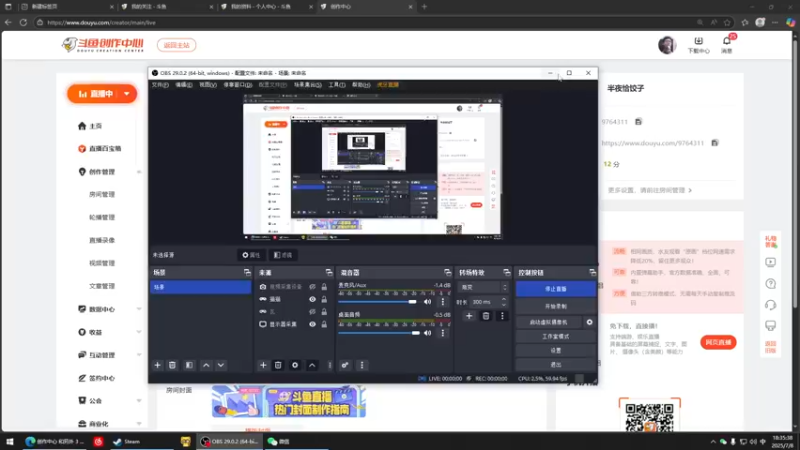800x450 pixels.
Task: Add a new scene transition with the plus icon
Action: (x=469, y=316)
